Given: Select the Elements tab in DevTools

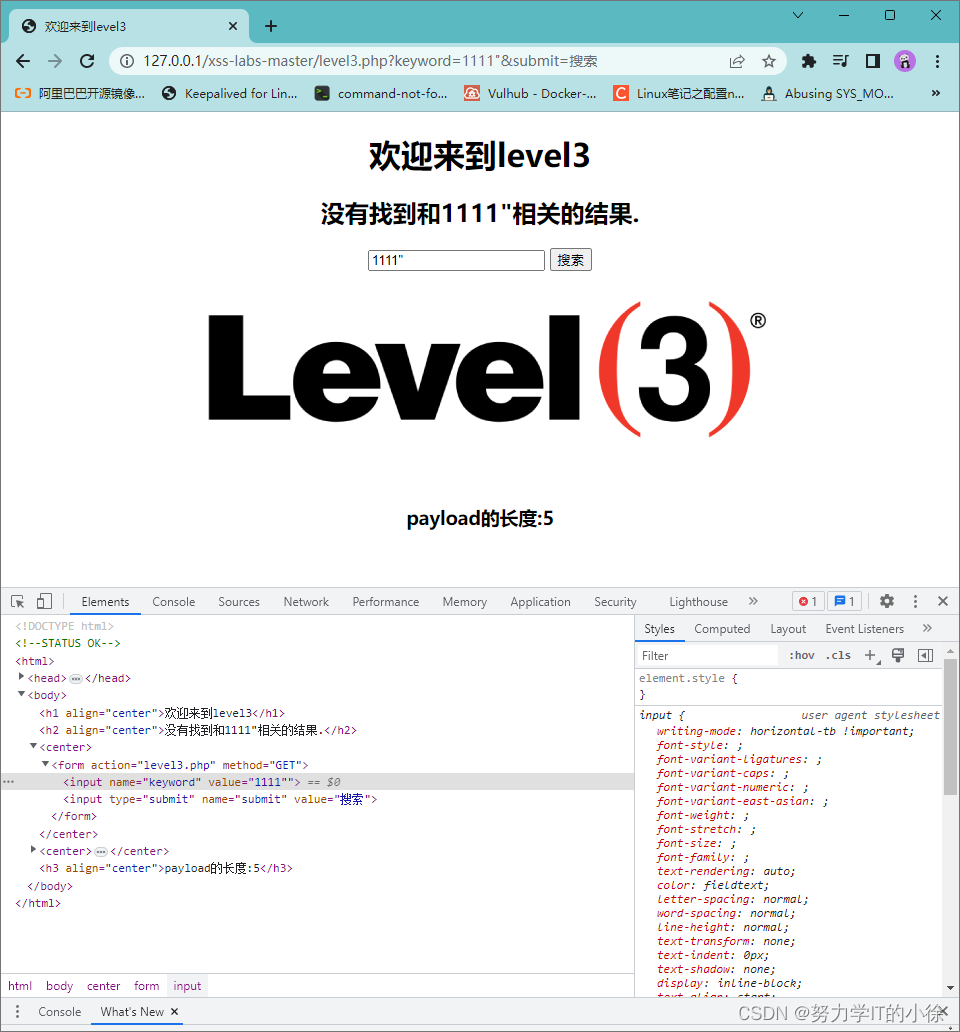Looking at the screenshot, I should (x=105, y=602).
